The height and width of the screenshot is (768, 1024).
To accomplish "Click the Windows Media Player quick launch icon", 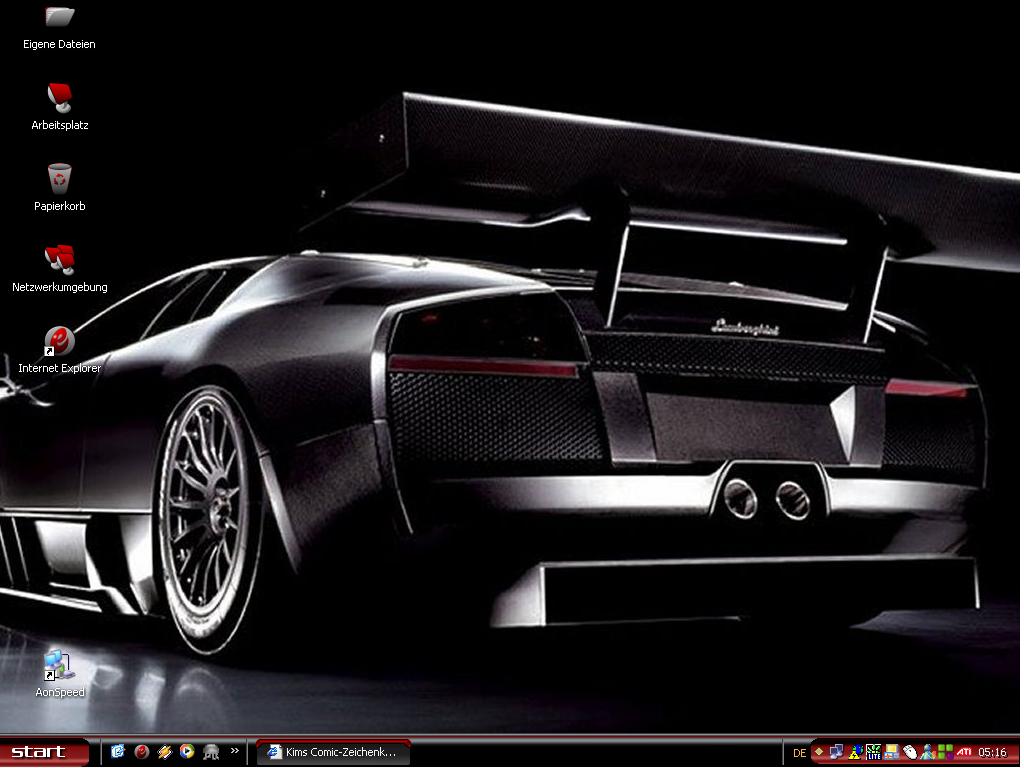I will (187, 752).
